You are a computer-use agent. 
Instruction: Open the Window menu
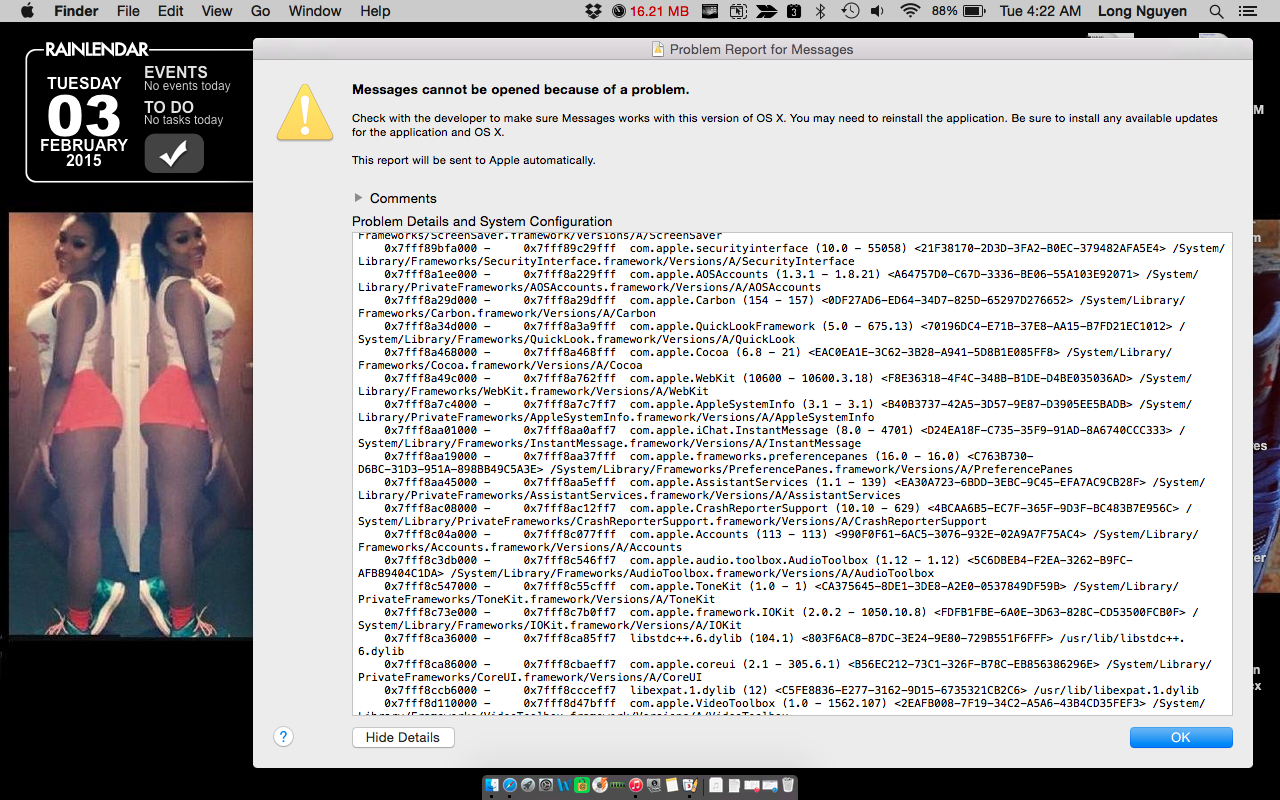click(x=315, y=11)
